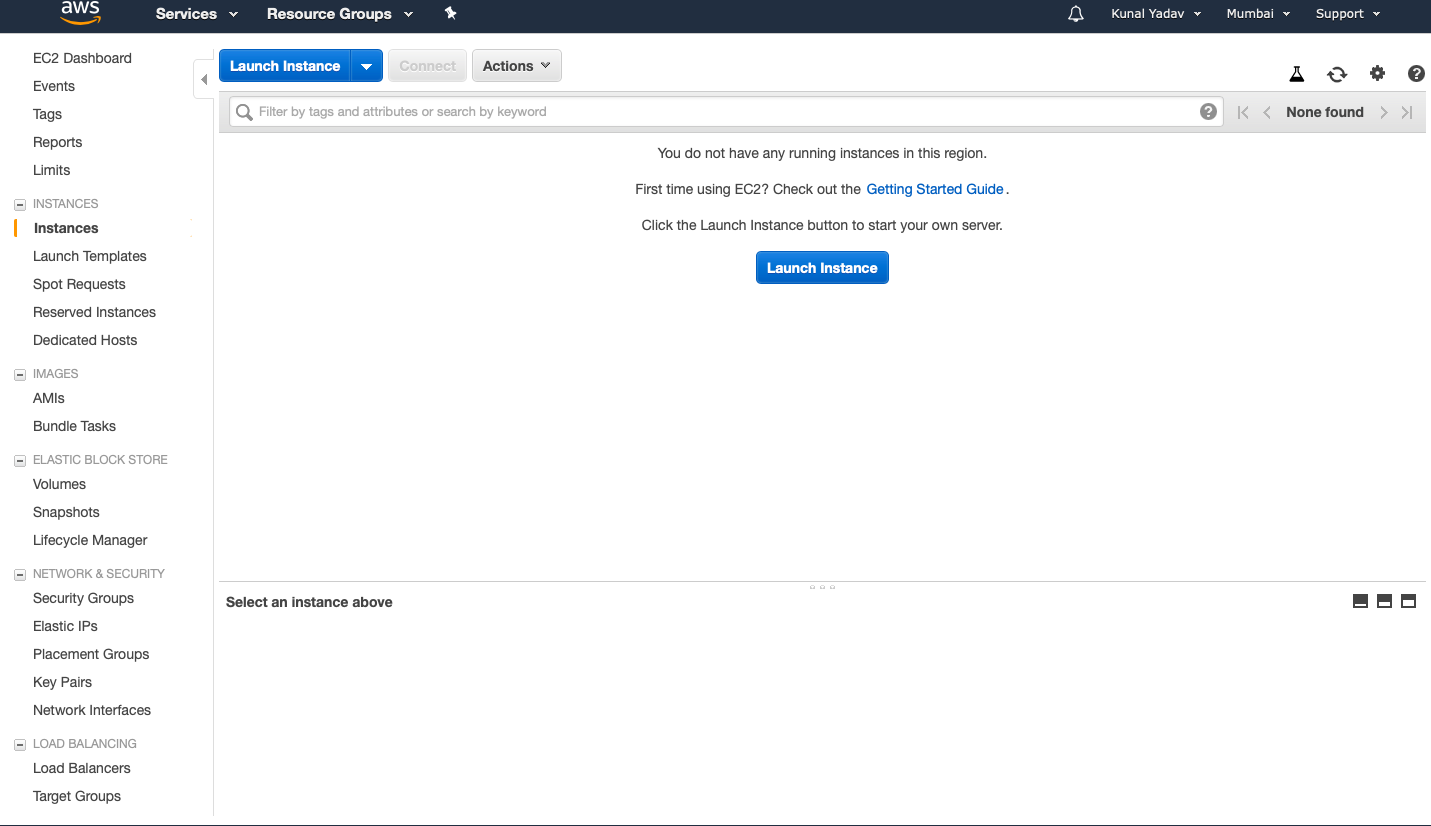Image resolution: width=1431 pixels, height=826 pixels.
Task: Open the Launch Instance dropdown arrow
Action: point(366,66)
